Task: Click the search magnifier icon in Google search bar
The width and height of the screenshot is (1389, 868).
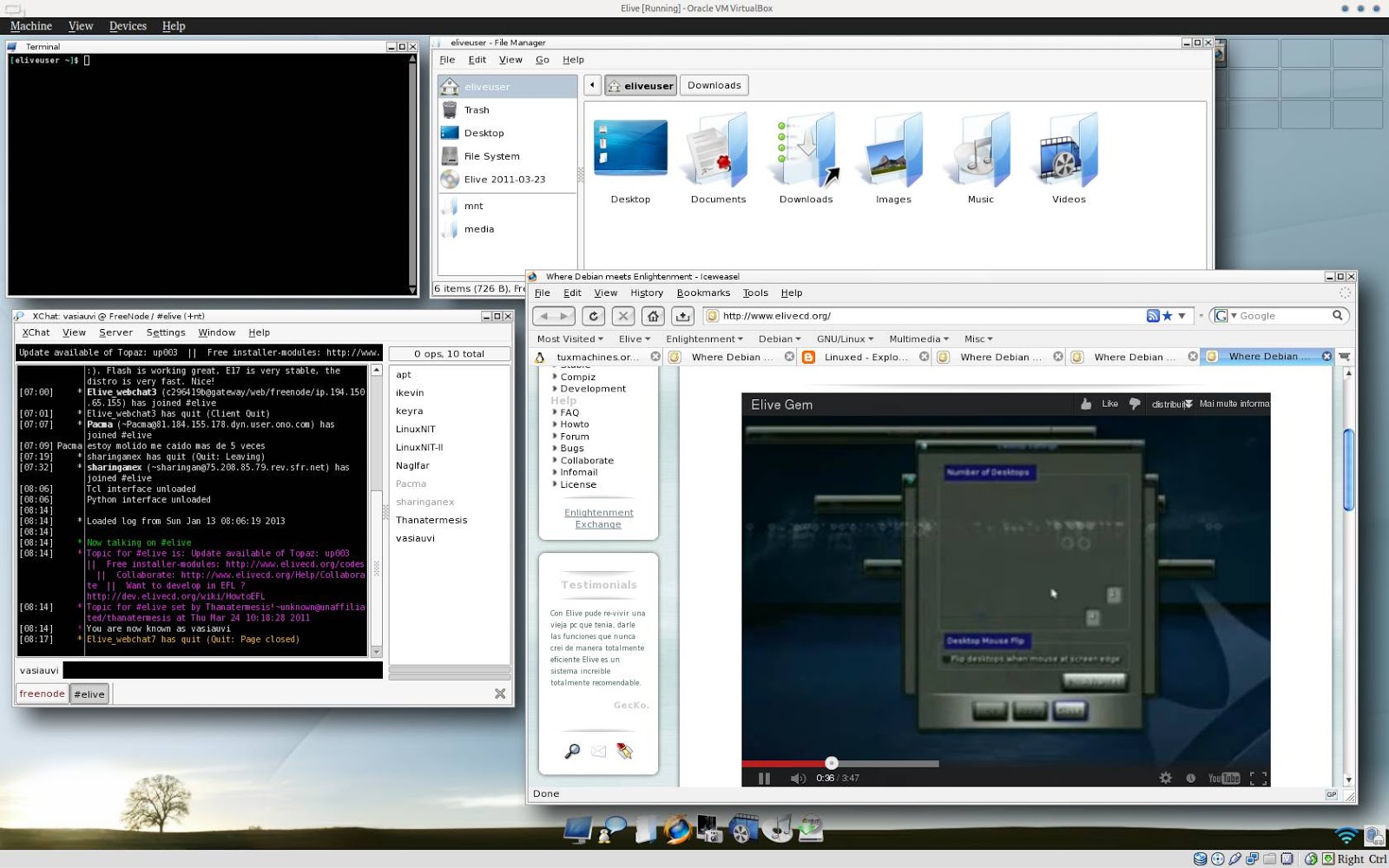Action: 1339,315
